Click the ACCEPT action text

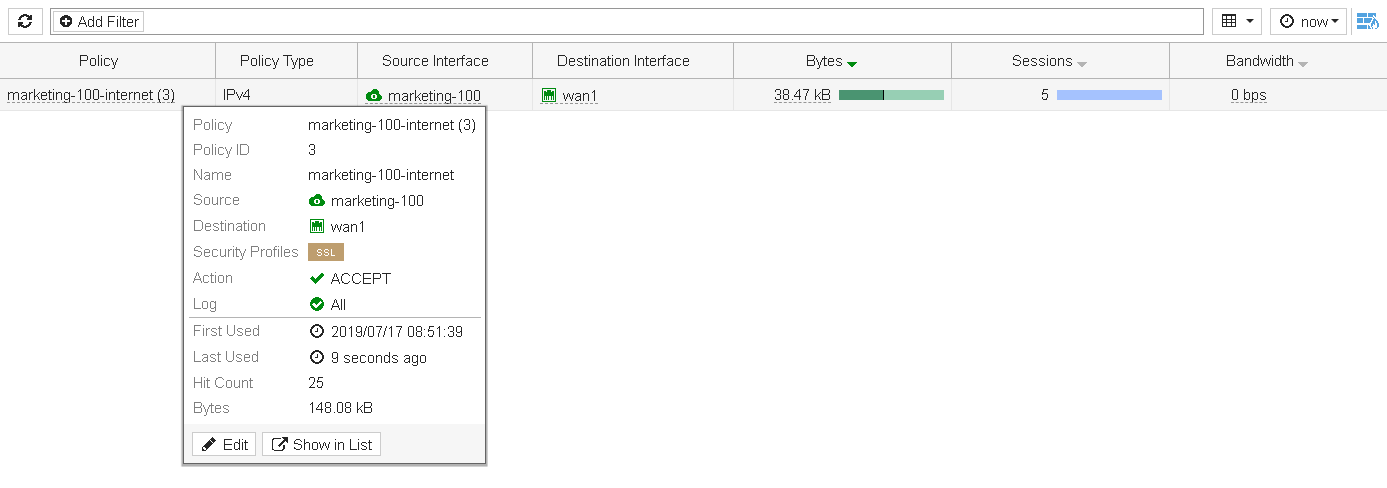tap(361, 278)
